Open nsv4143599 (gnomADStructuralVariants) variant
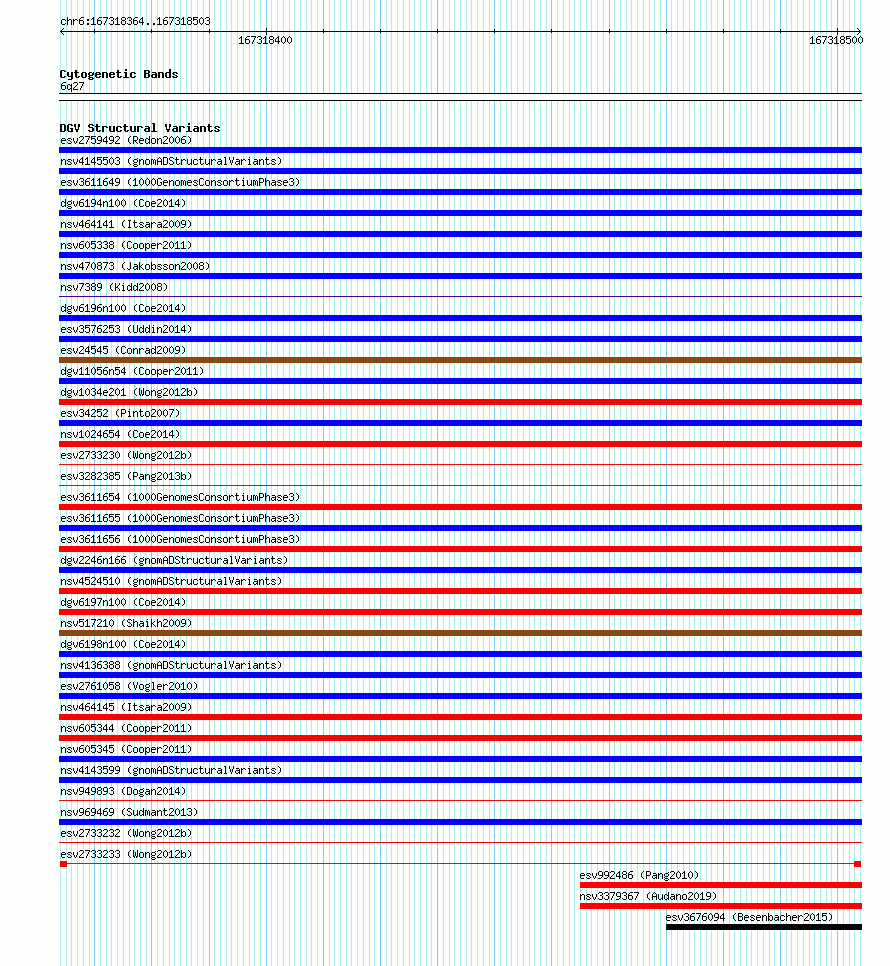The image size is (890, 966). pos(171,770)
